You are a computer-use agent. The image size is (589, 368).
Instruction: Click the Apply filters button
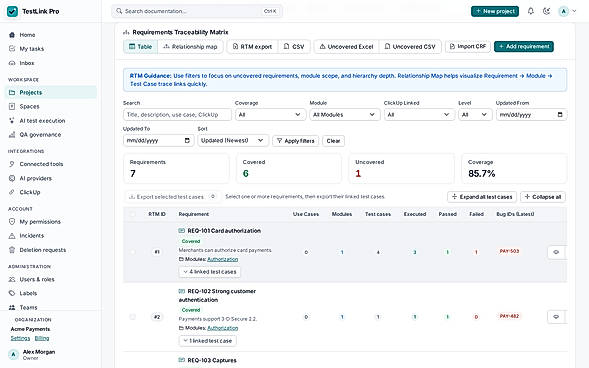click(296, 141)
